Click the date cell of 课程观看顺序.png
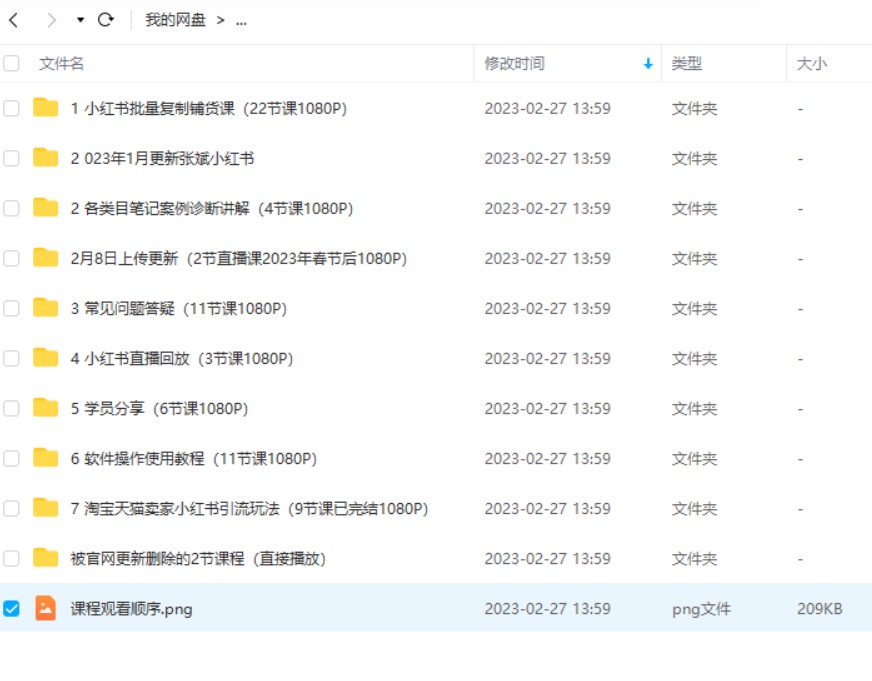This screenshot has height=681, width=872. click(x=548, y=609)
